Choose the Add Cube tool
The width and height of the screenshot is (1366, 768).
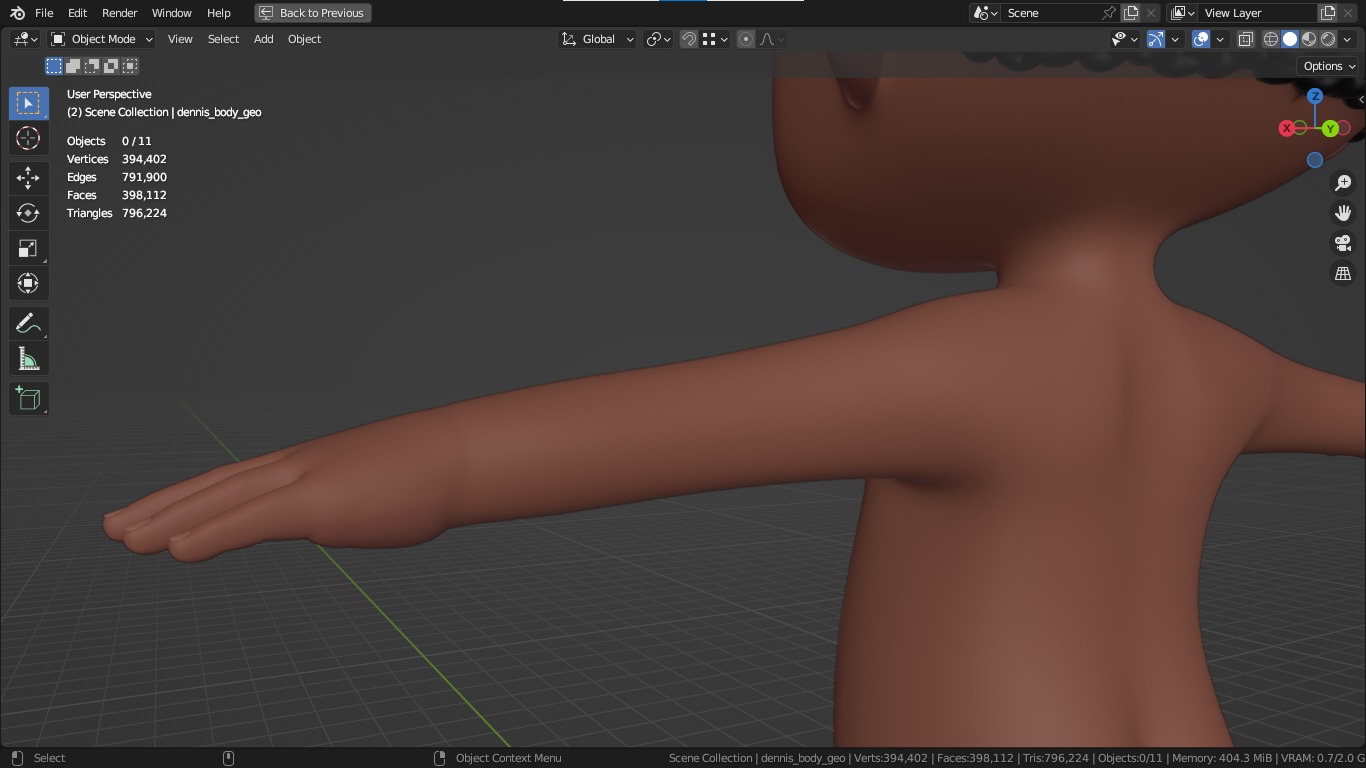[x=28, y=399]
